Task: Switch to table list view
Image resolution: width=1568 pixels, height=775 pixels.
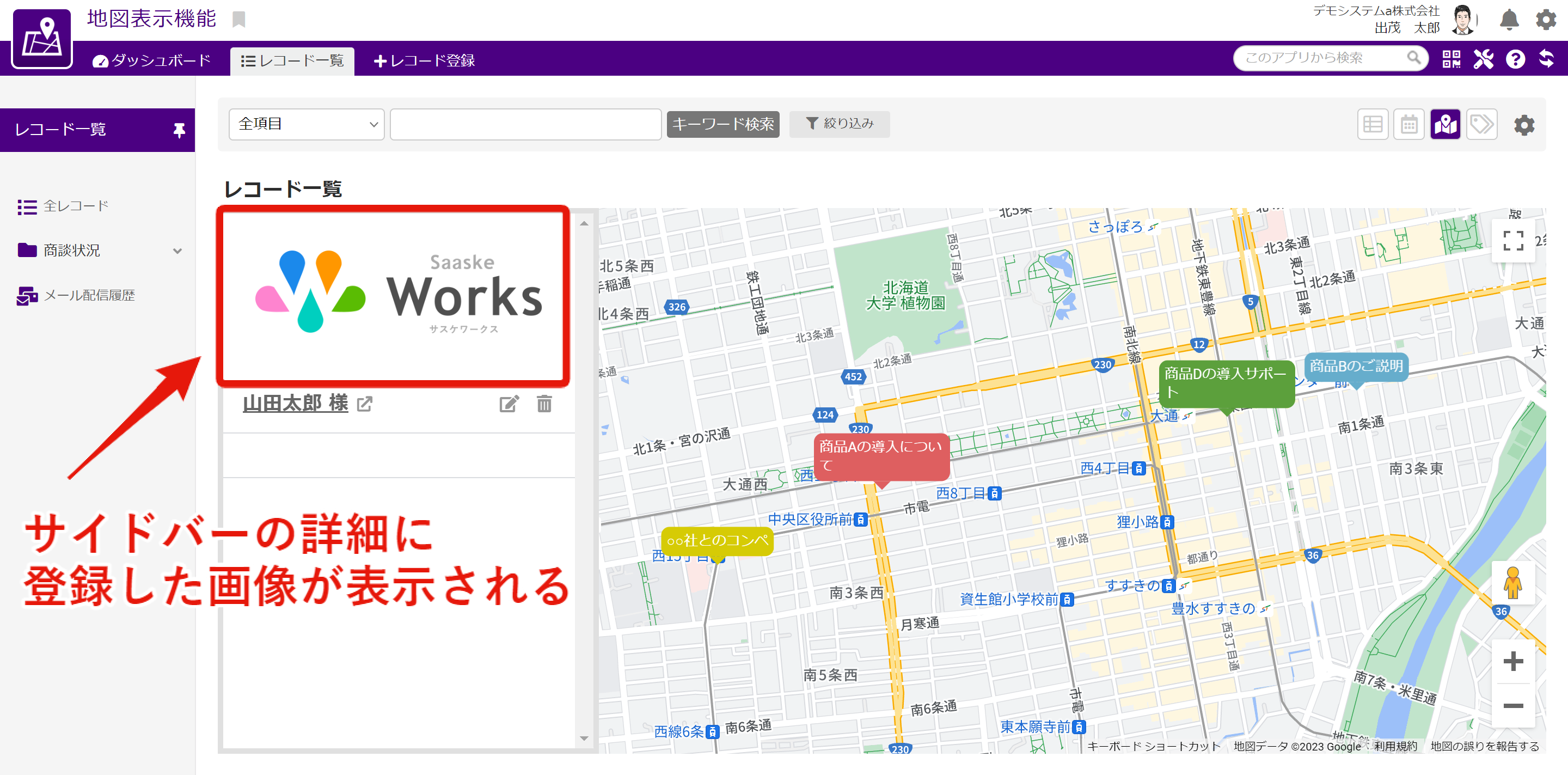Action: pyautogui.click(x=1373, y=125)
